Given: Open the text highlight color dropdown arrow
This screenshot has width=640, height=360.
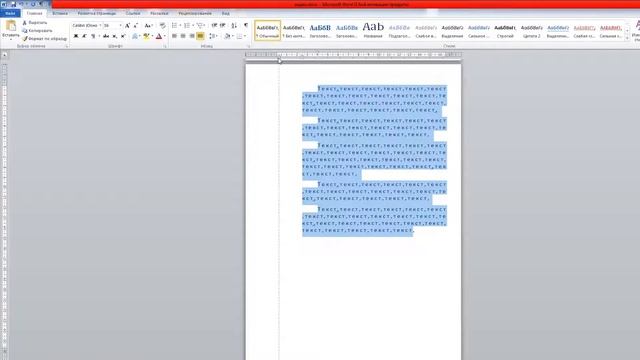Looking at the screenshot, I should [152, 36].
